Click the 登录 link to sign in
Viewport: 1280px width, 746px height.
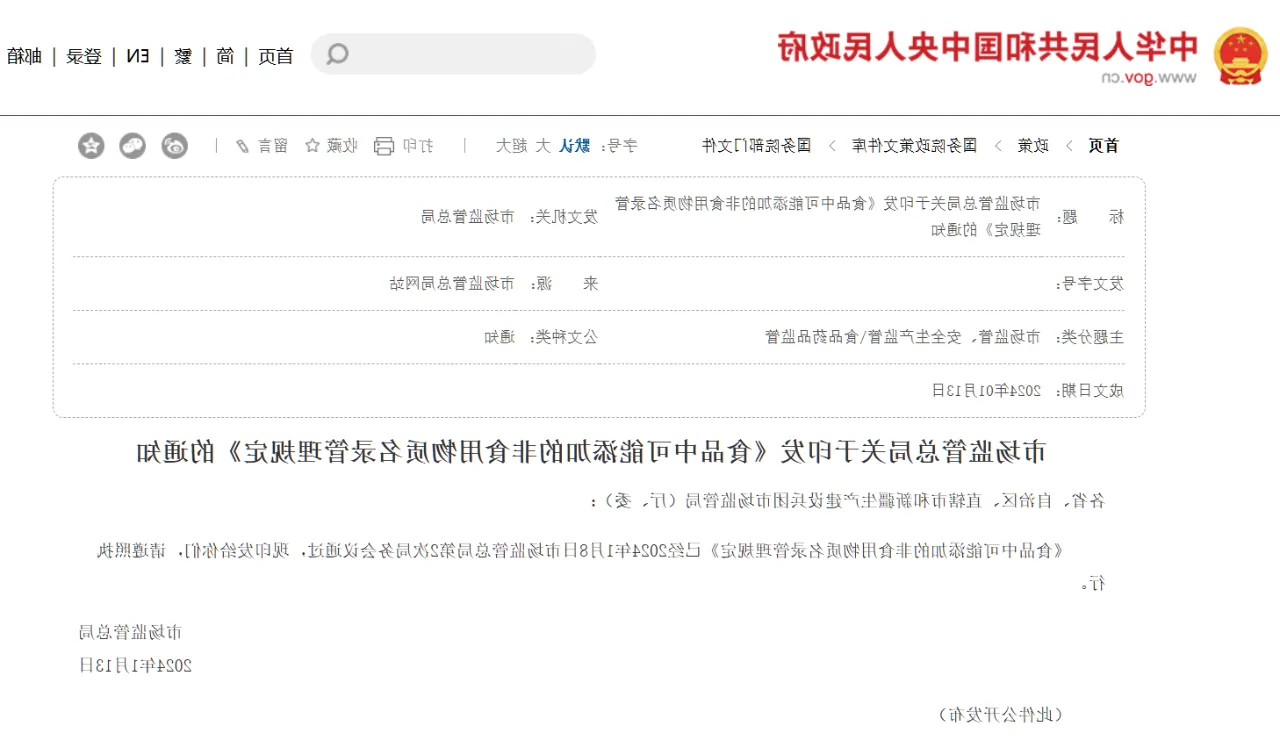[85, 56]
